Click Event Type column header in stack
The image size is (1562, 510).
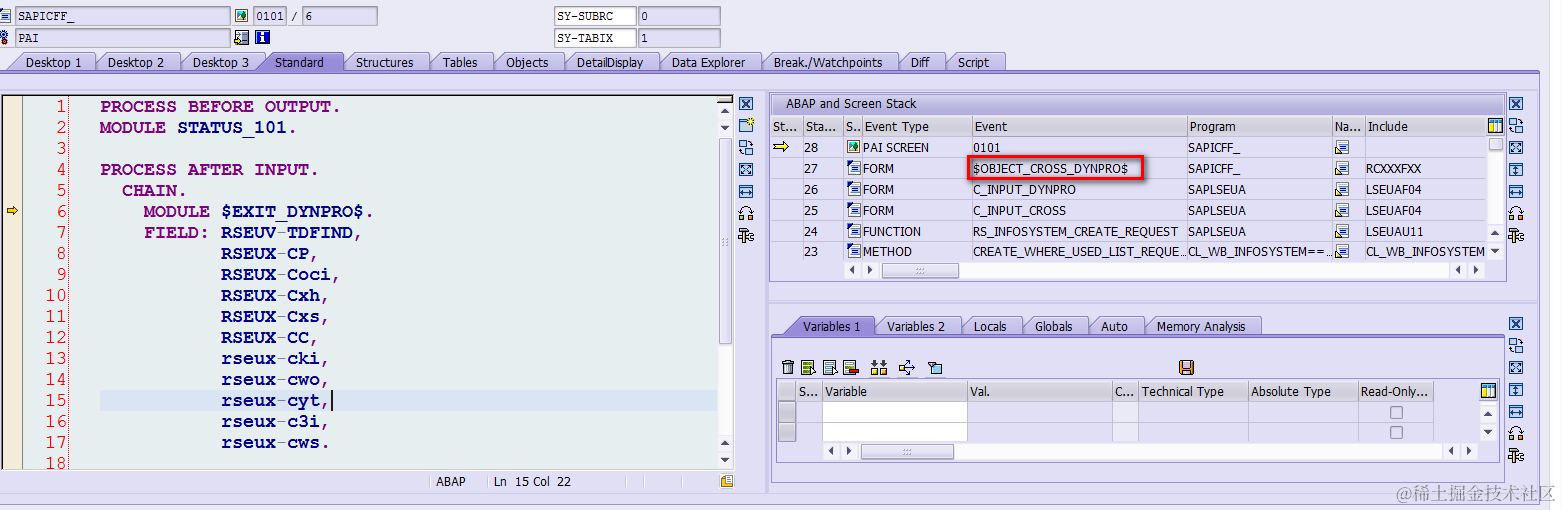pyautogui.click(x=916, y=126)
